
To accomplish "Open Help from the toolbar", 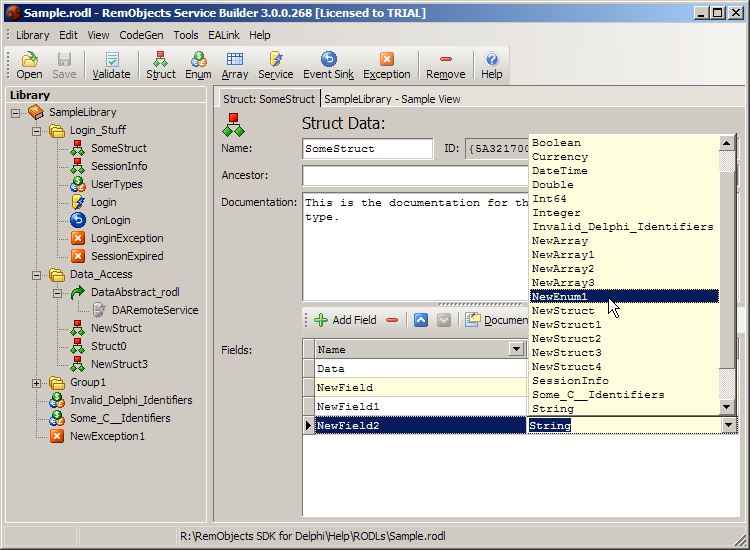I will tap(492, 65).
